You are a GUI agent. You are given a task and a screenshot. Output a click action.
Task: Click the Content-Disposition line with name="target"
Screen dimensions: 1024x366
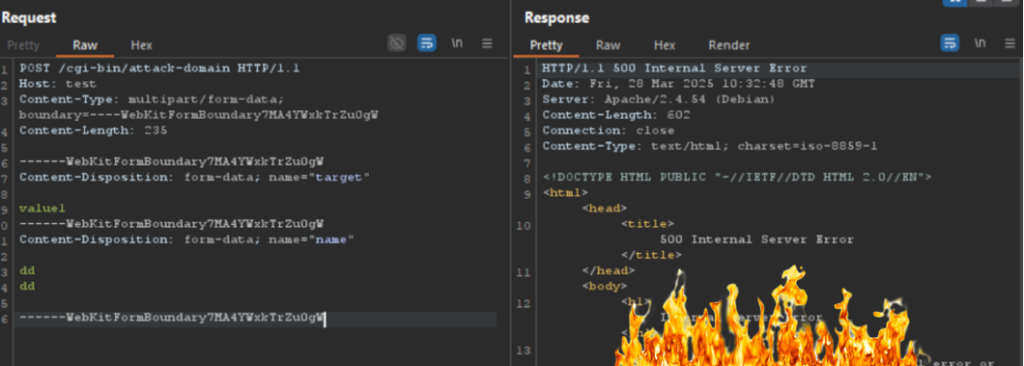195,177
